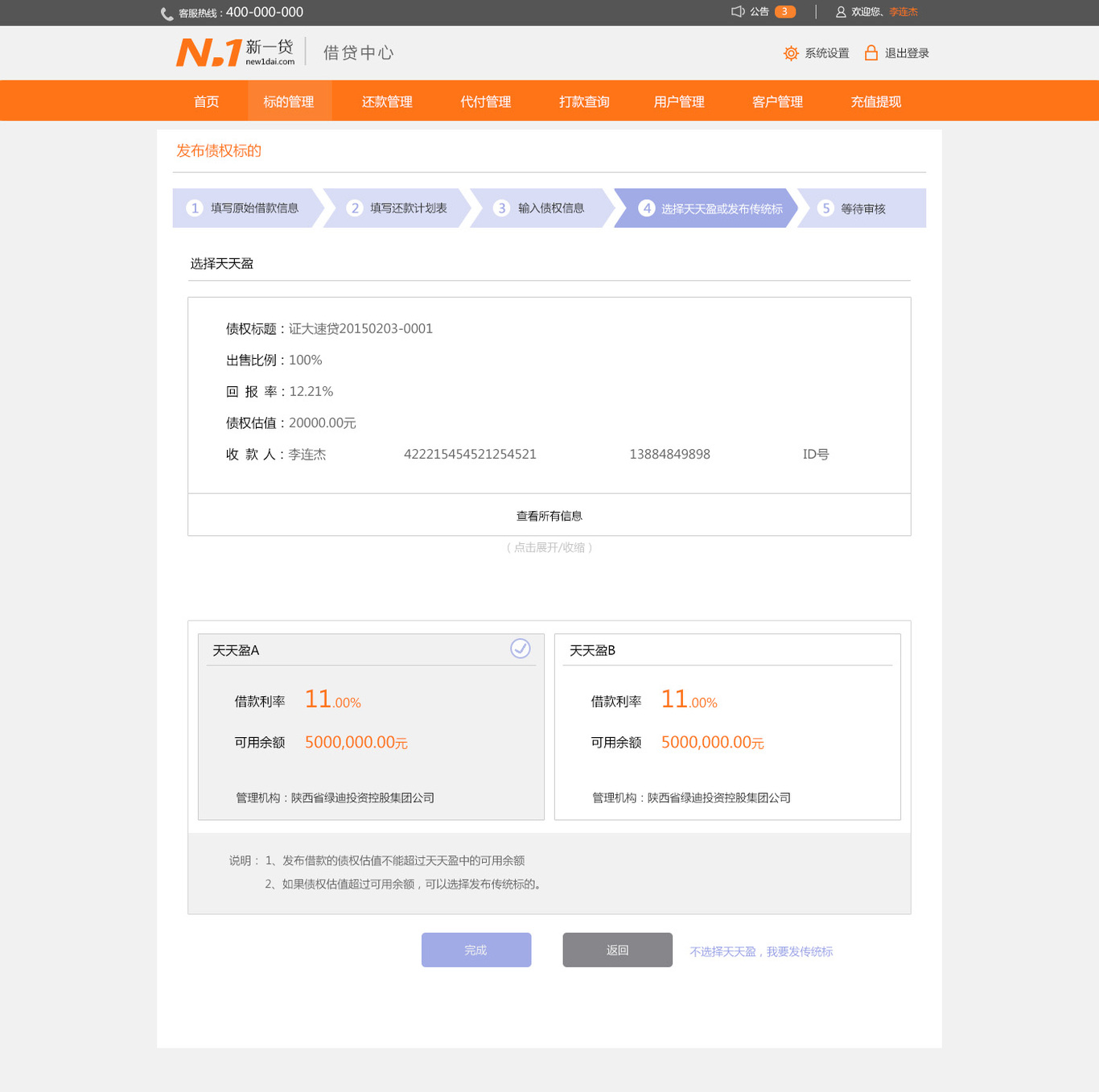Click 天天盈A 11.00% loan rate
This screenshot has height=1092, width=1099.
pos(332,699)
